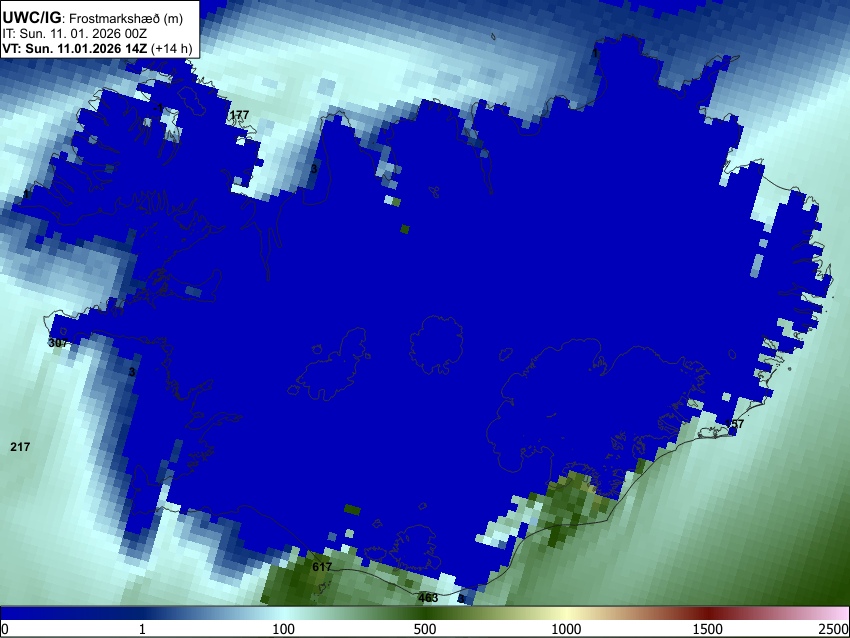The image size is (850, 638).
Task: Click the 617 value label on the south coast
Action: pos(322,567)
